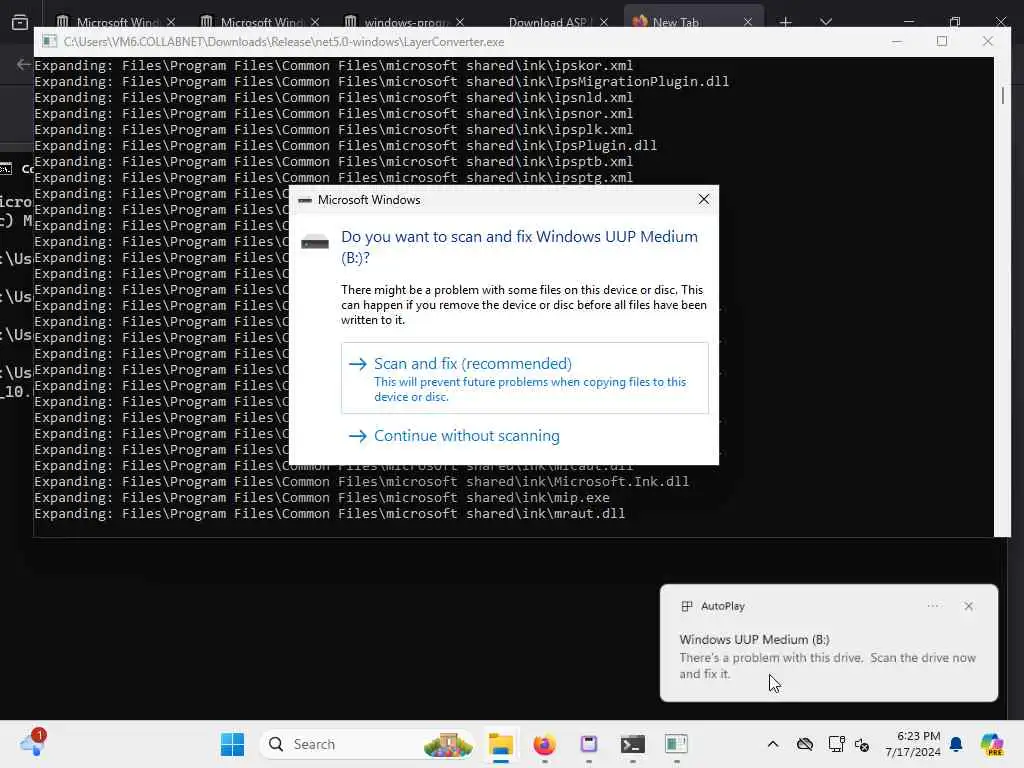The height and width of the screenshot is (768, 1024).
Task: Close the Microsoft Windows scan dialog
Action: pos(703,199)
